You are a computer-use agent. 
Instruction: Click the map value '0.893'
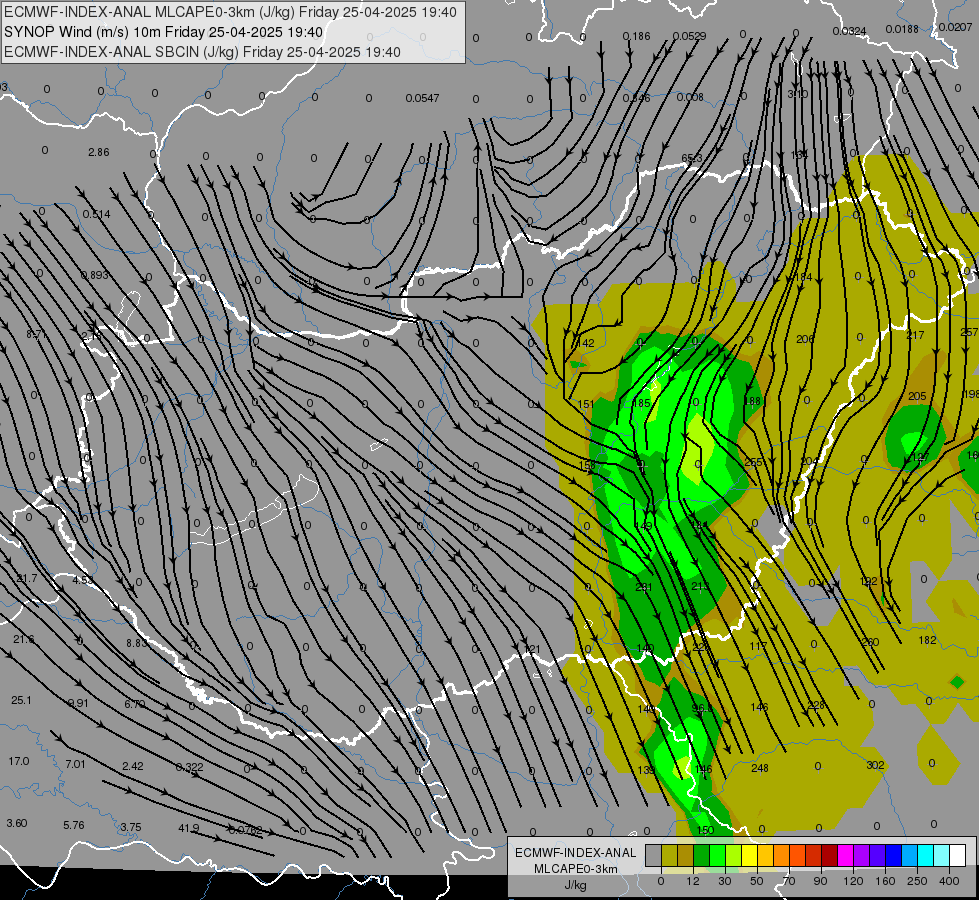[94, 275]
